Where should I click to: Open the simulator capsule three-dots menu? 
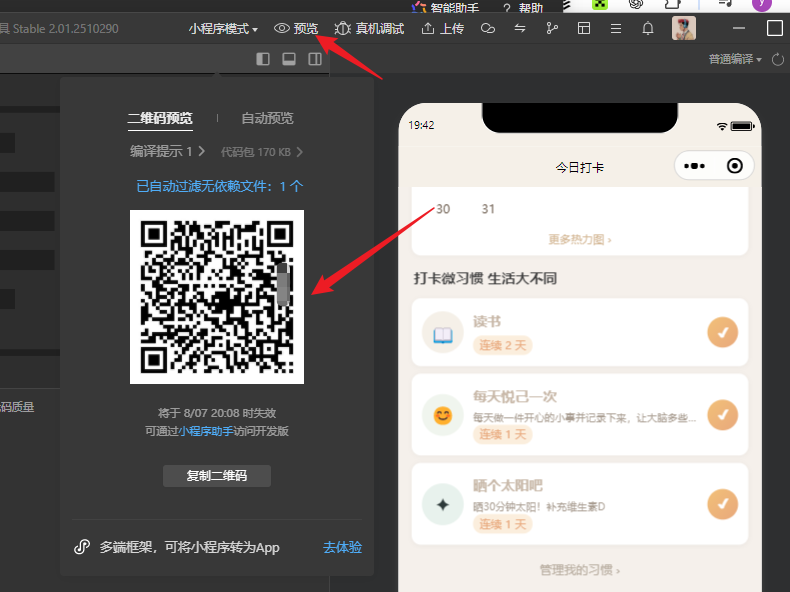click(x=694, y=166)
